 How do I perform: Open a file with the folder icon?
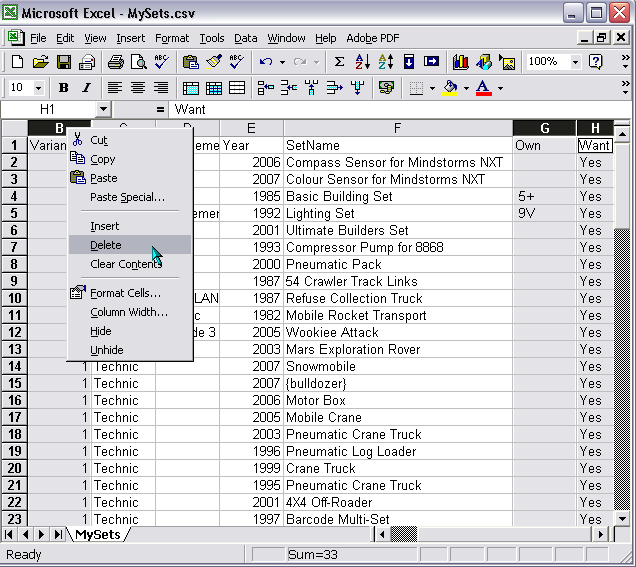[40, 62]
